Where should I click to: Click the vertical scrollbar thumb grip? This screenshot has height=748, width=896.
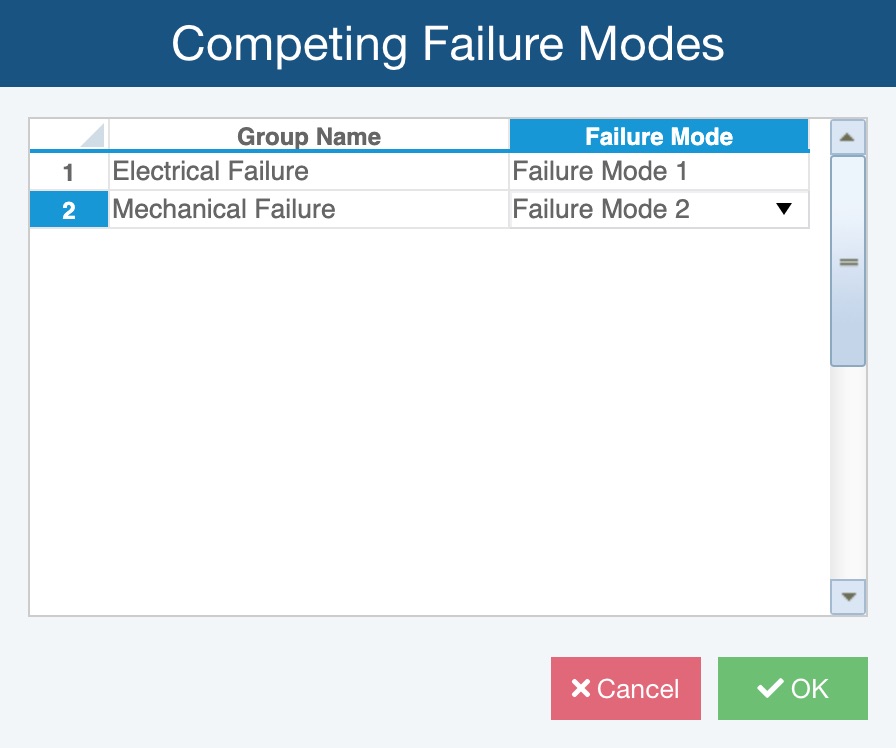click(x=848, y=262)
